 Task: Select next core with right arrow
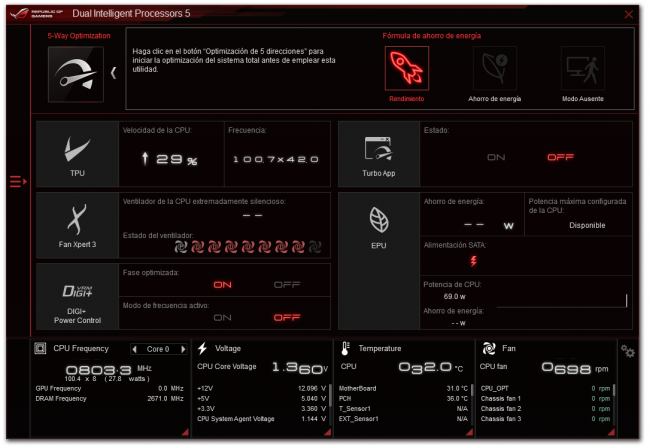(x=183, y=349)
